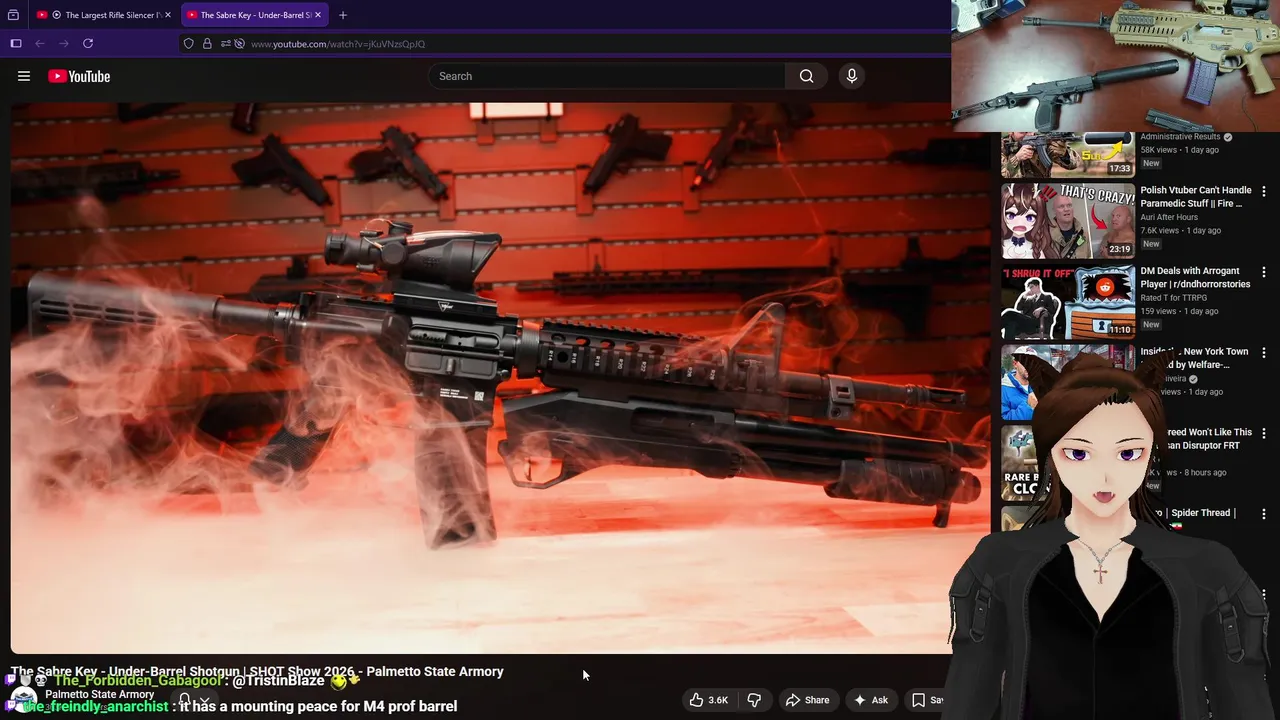The image size is (1280, 720).
Task: Open options for New York Town video
Action: click(x=1264, y=353)
